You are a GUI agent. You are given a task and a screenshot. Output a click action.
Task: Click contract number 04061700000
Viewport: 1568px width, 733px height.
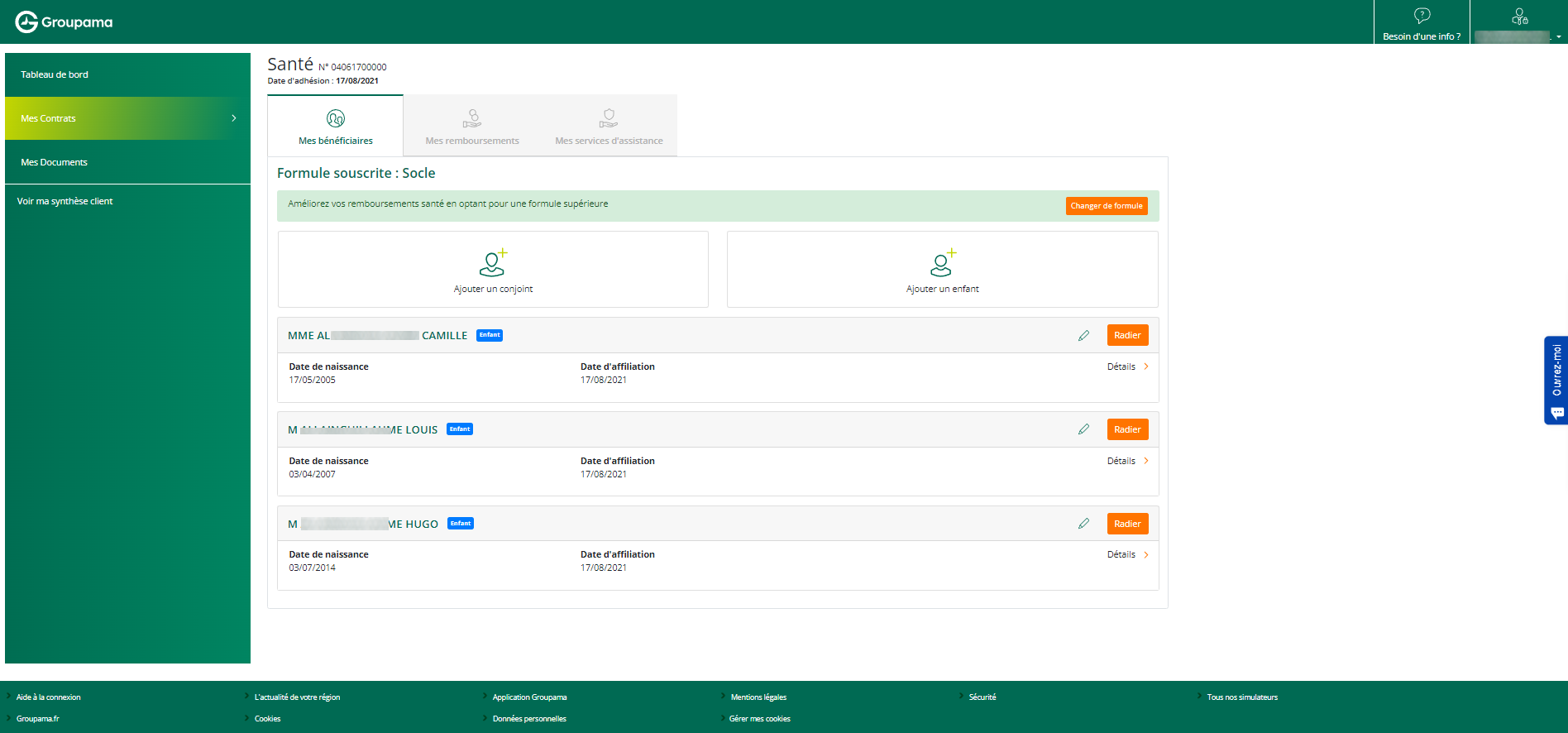(358, 67)
